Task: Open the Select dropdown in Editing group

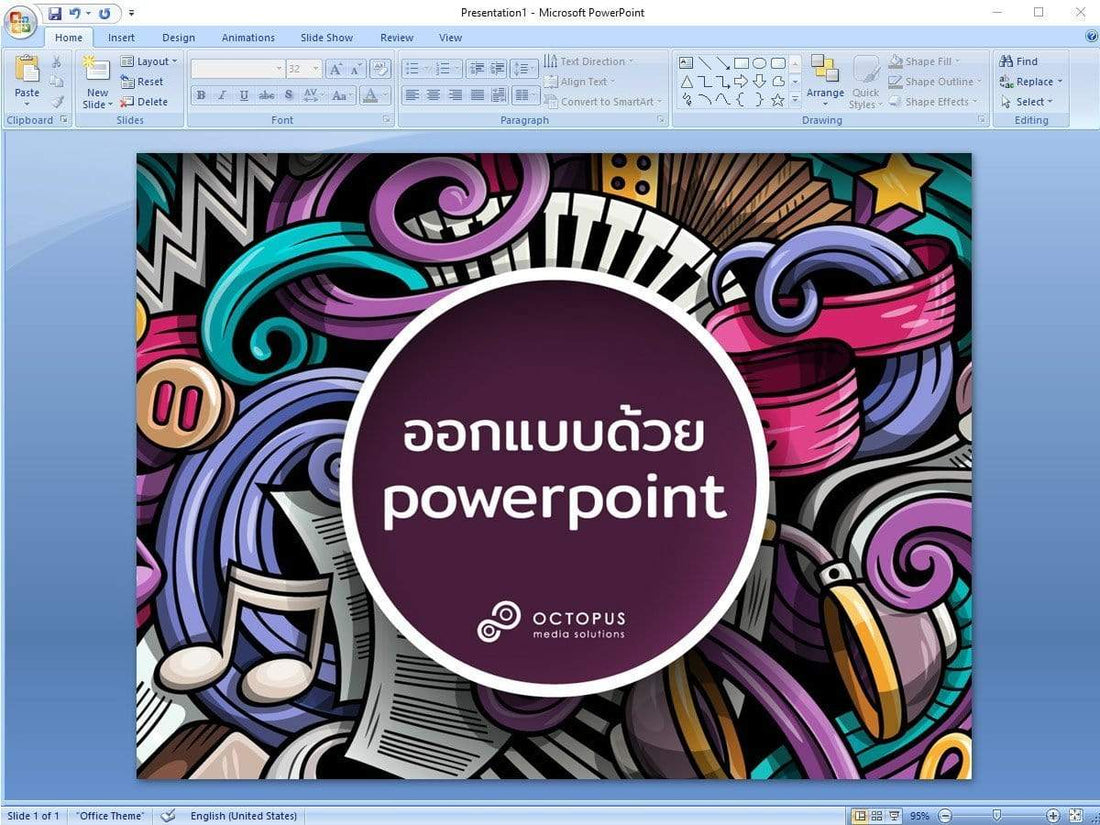Action: click(x=1030, y=101)
